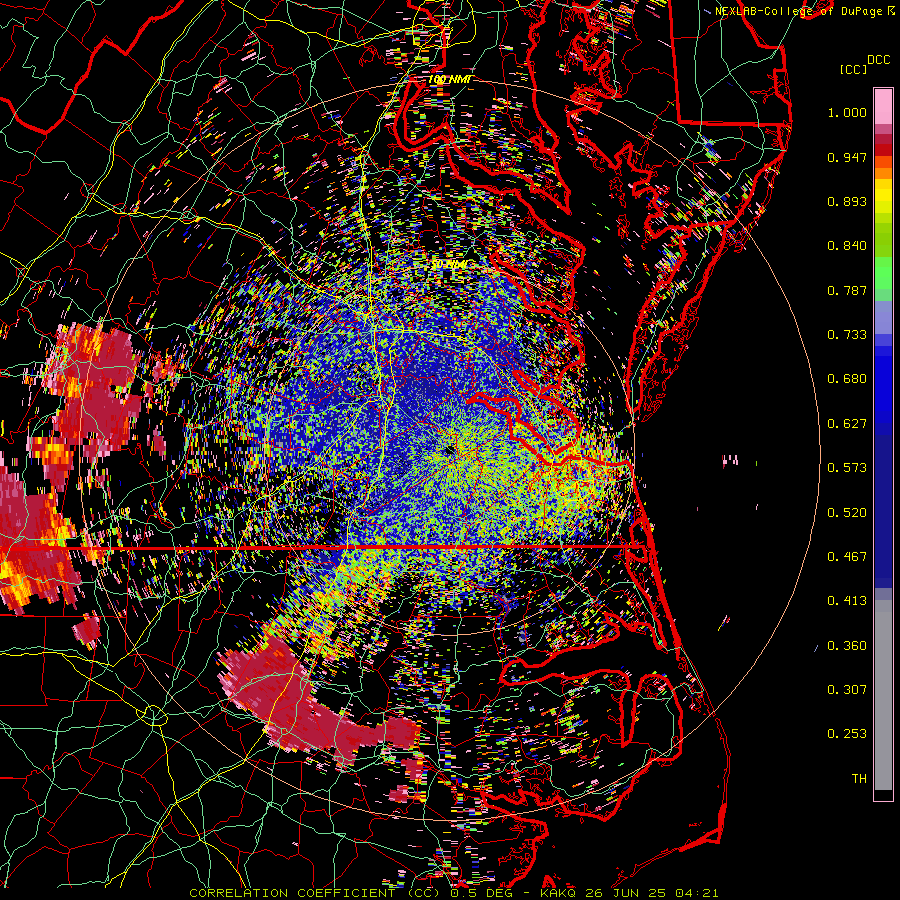
Task: Click the 26 JUN 25 date in caption
Action: [627, 893]
